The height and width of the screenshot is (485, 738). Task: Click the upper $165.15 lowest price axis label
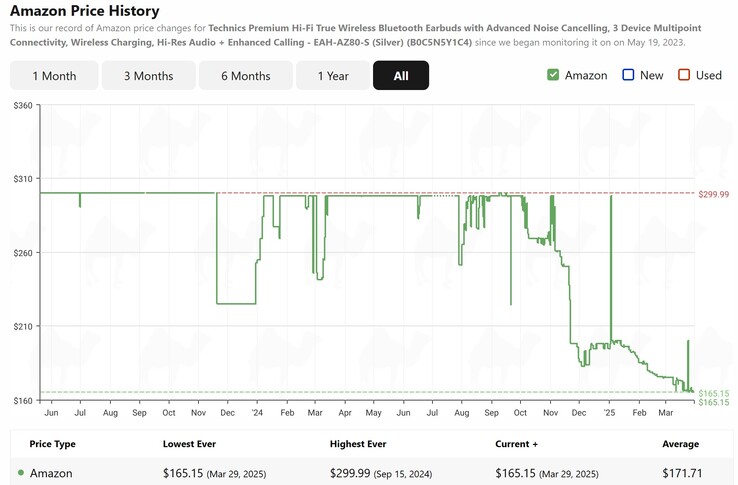point(714,393)
